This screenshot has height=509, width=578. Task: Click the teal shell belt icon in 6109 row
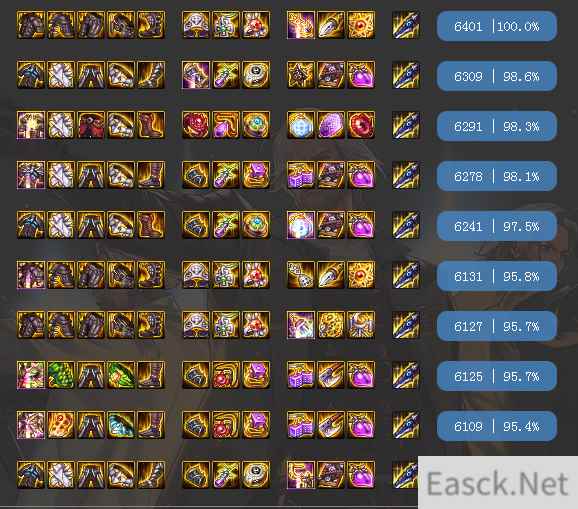121,425
